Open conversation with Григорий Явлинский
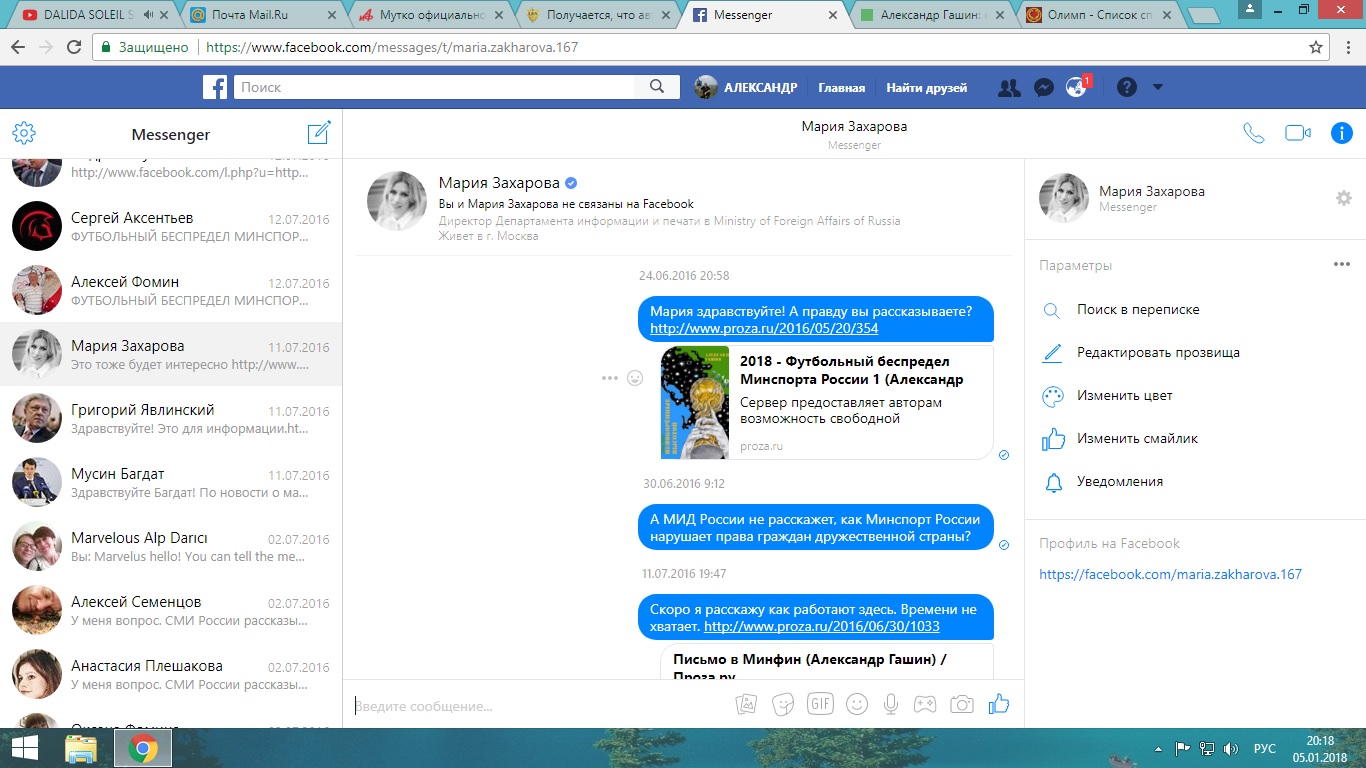1366x768 pixels. pyautogui.click(x=171, y=418)
